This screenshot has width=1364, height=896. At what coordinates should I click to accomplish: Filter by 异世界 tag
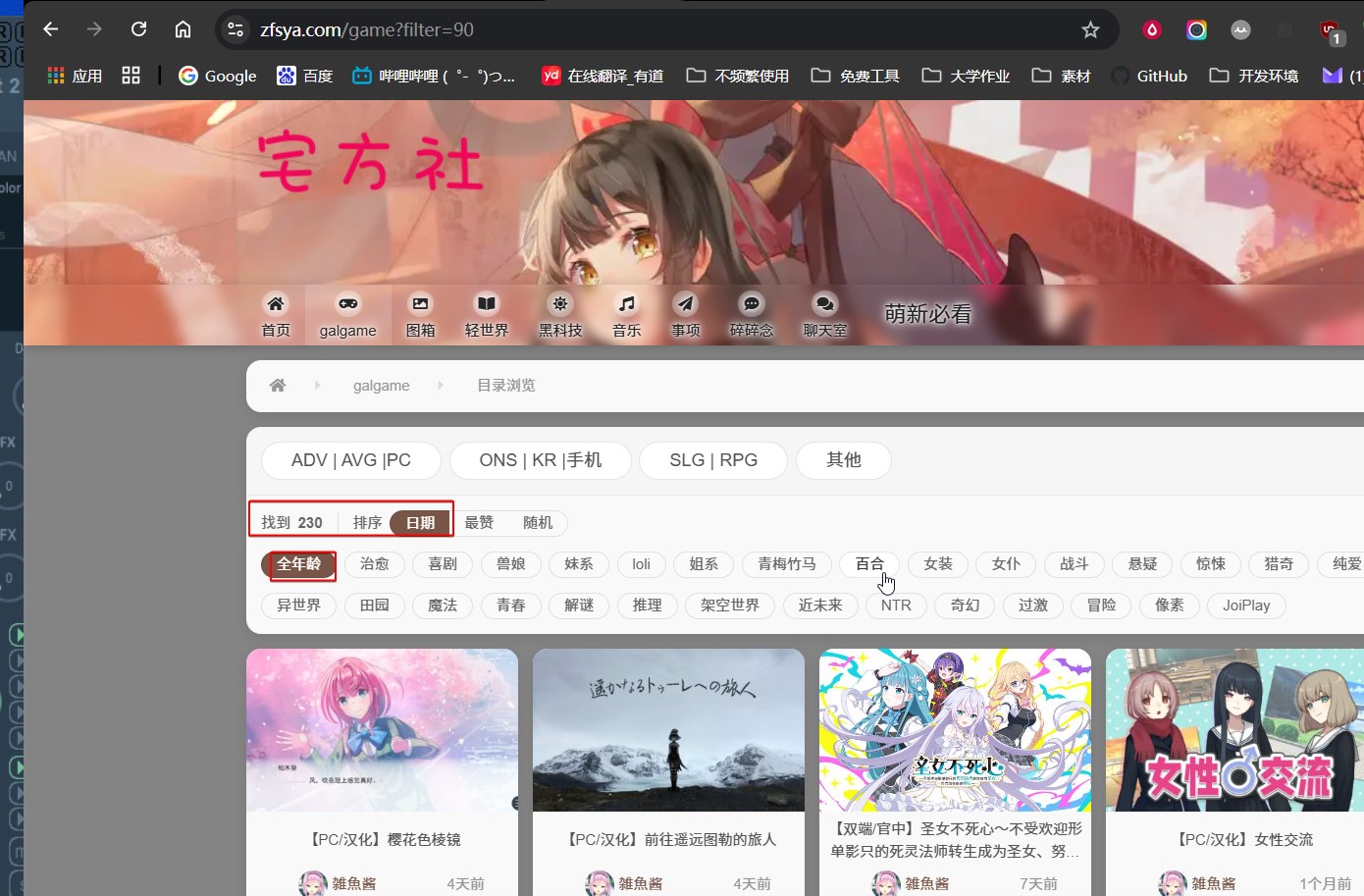click(299, 606)
